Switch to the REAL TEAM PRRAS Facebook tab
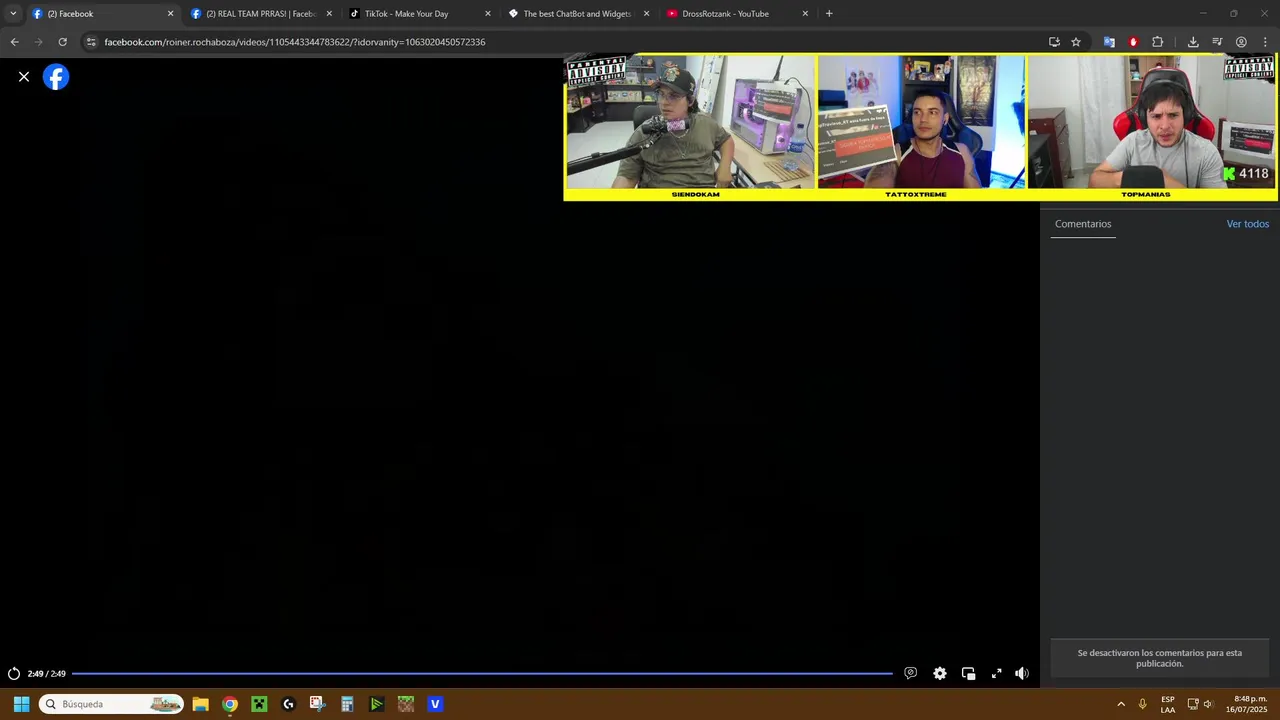The width and height of the screenshot is (1280, 720). click(260, 14)
